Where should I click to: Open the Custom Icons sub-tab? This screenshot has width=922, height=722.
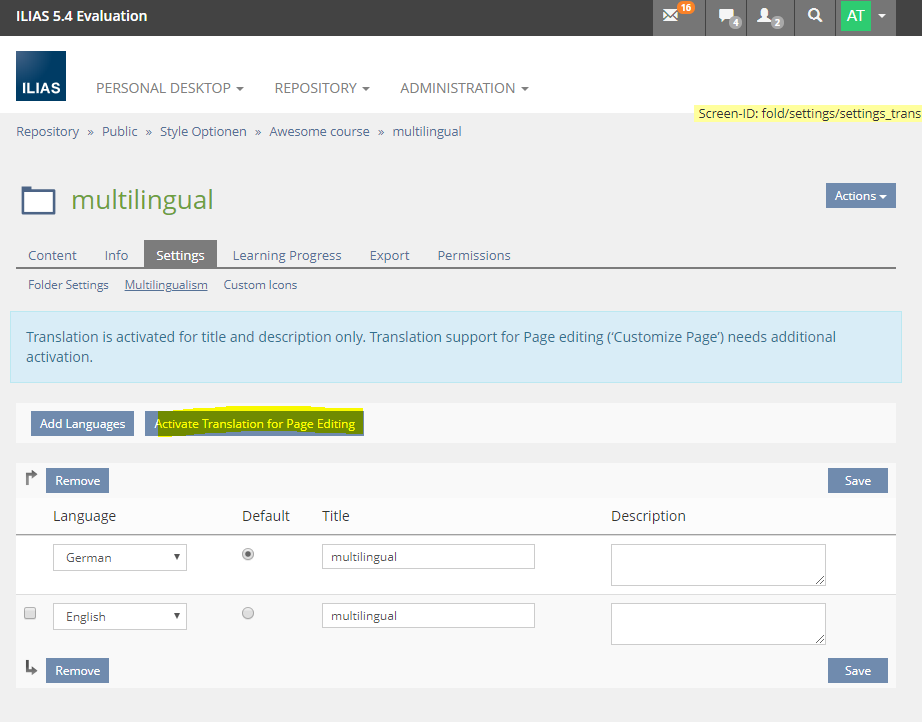[x=260, y=285]
